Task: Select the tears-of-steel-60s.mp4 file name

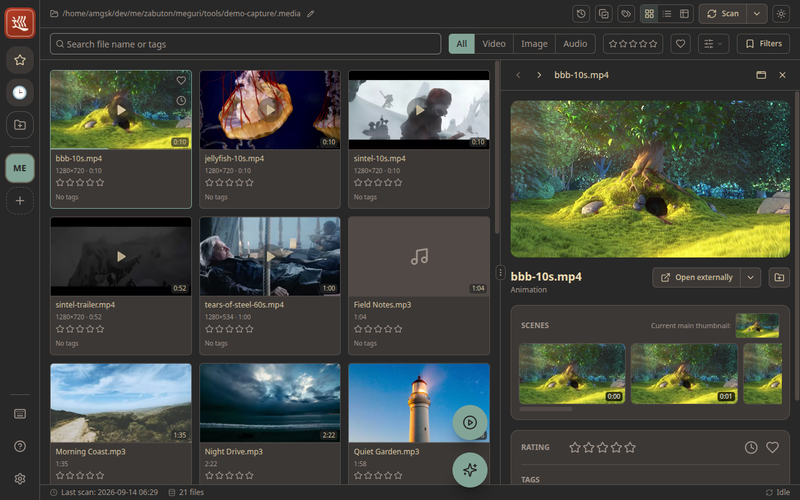Action: tap(244, 305)
